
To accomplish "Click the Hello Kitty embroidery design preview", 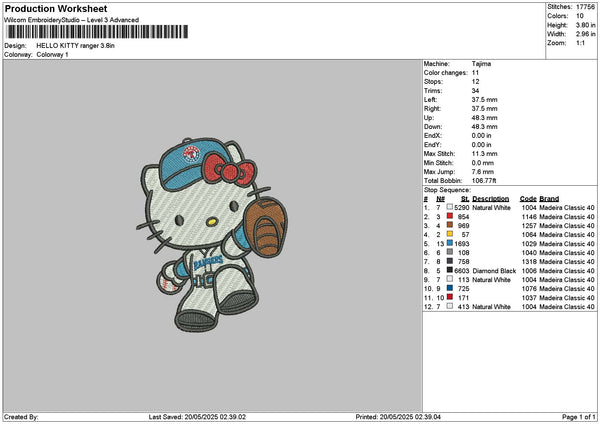I will [x=212, y=234].
